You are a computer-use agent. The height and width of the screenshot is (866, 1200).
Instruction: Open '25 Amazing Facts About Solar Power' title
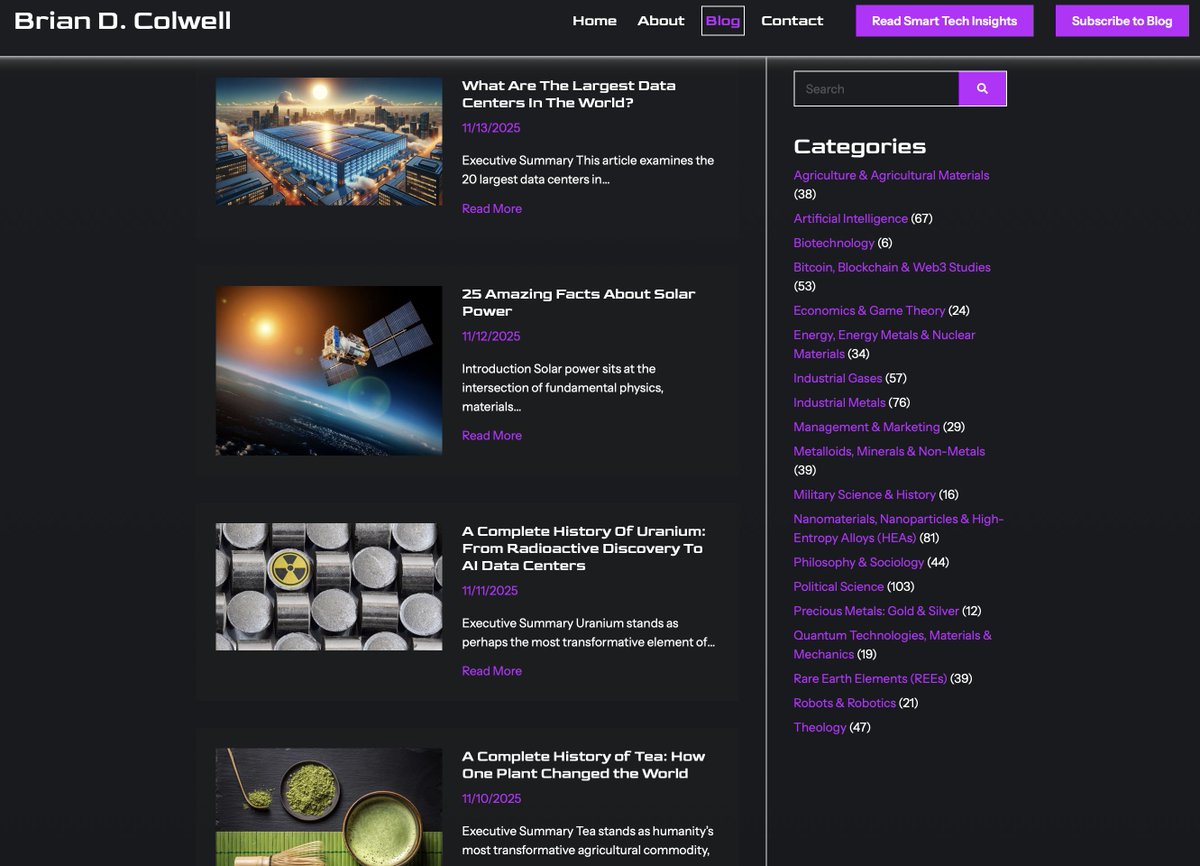tap(578, 302)
